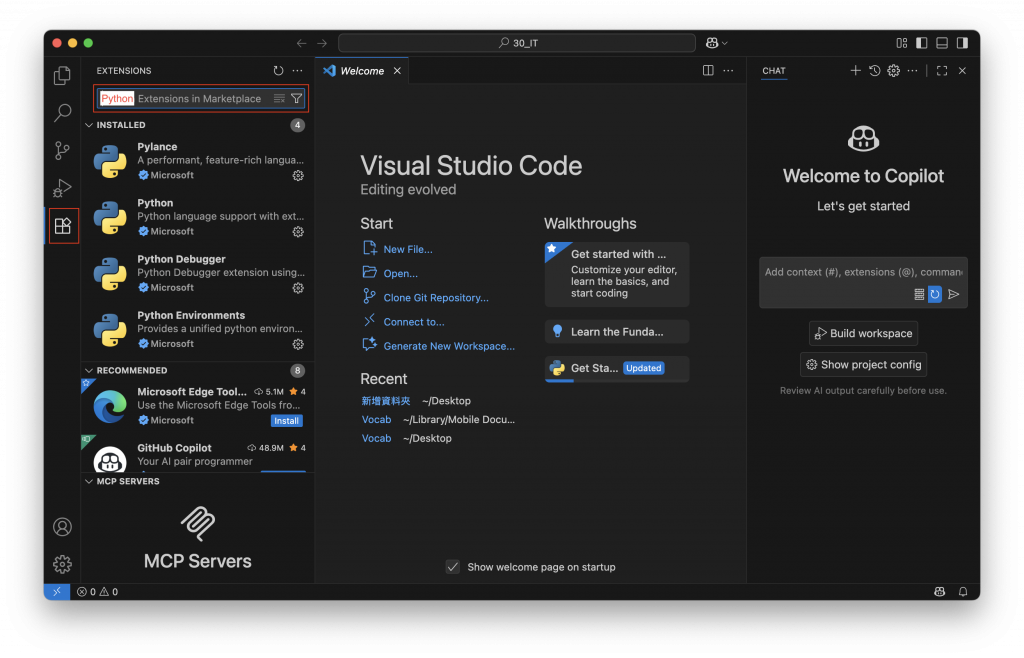Open Customize Layout control

(902, 43)
